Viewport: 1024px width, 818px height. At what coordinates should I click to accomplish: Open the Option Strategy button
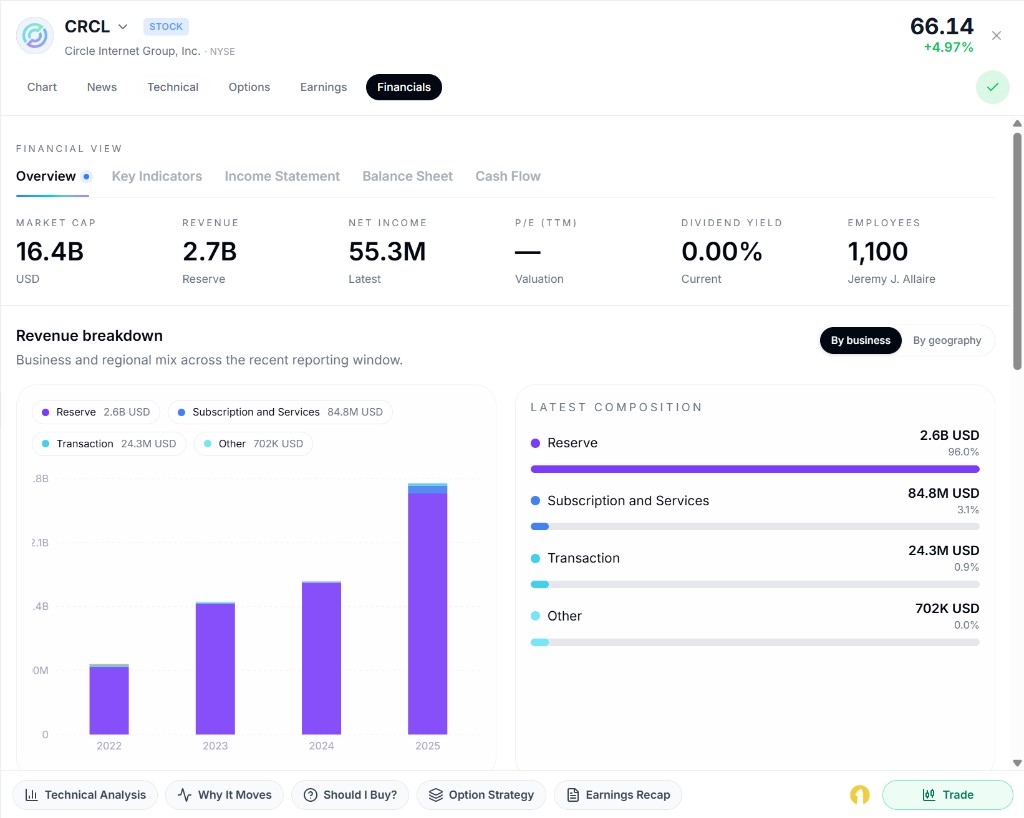[481, 794]
